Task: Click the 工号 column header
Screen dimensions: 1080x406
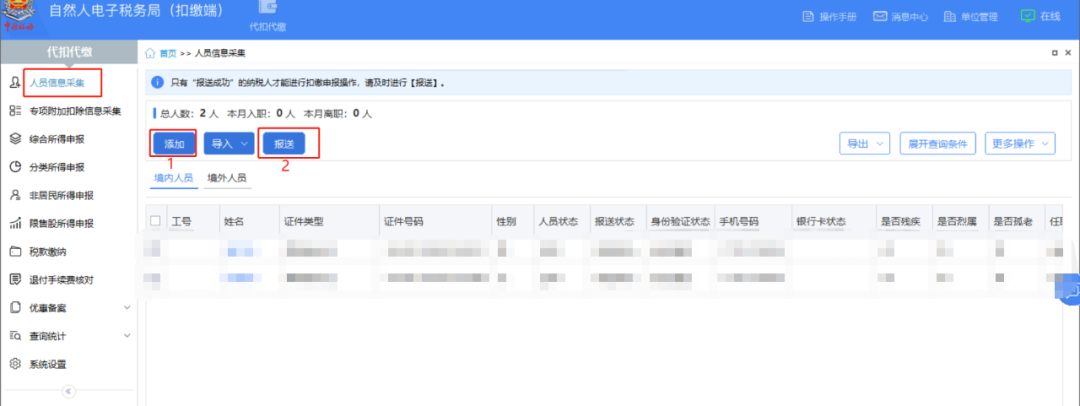Action: coord(181,222)
